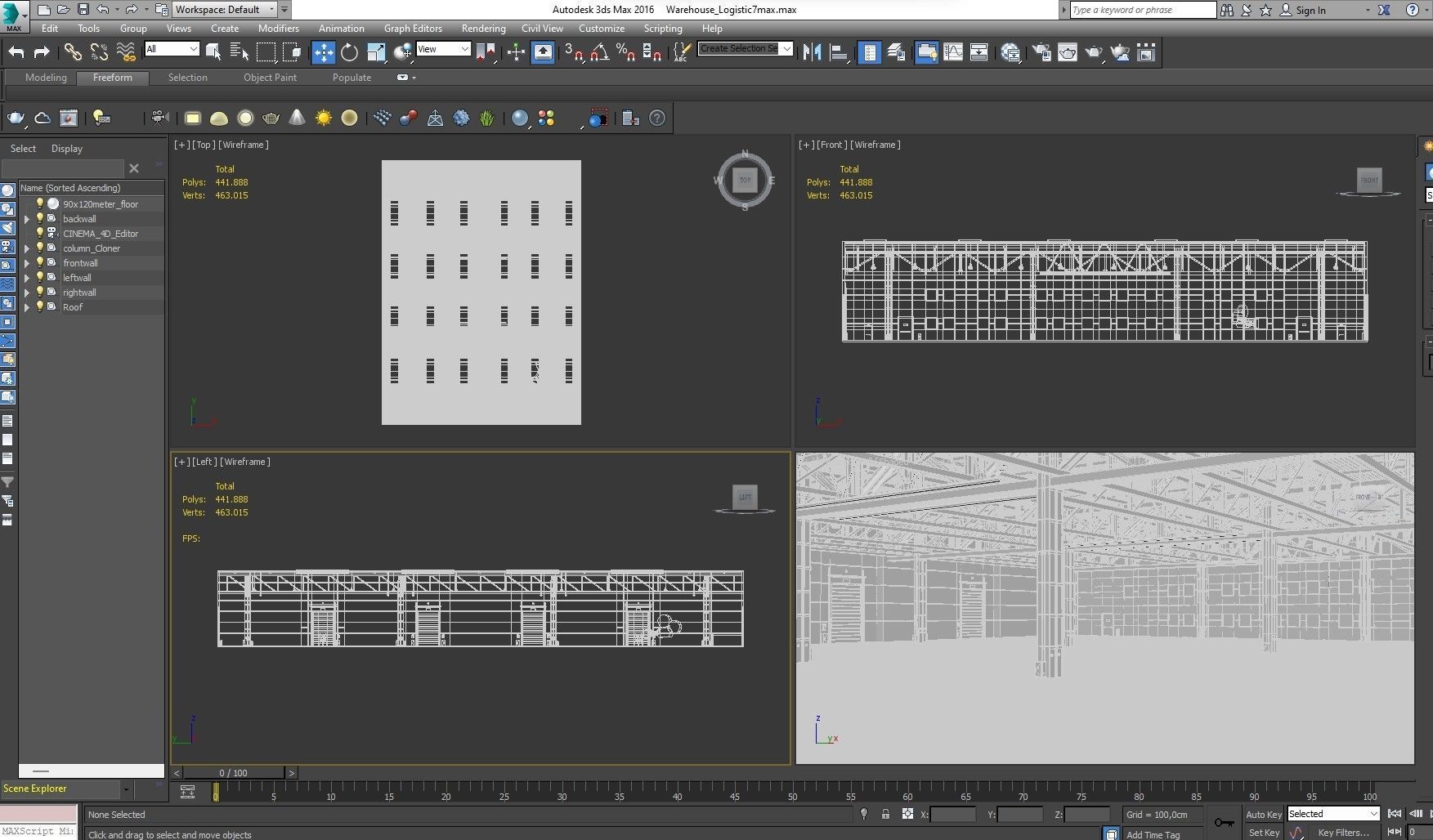
Task: Toggle the 3D Snaps button
Action: [573, 52]
